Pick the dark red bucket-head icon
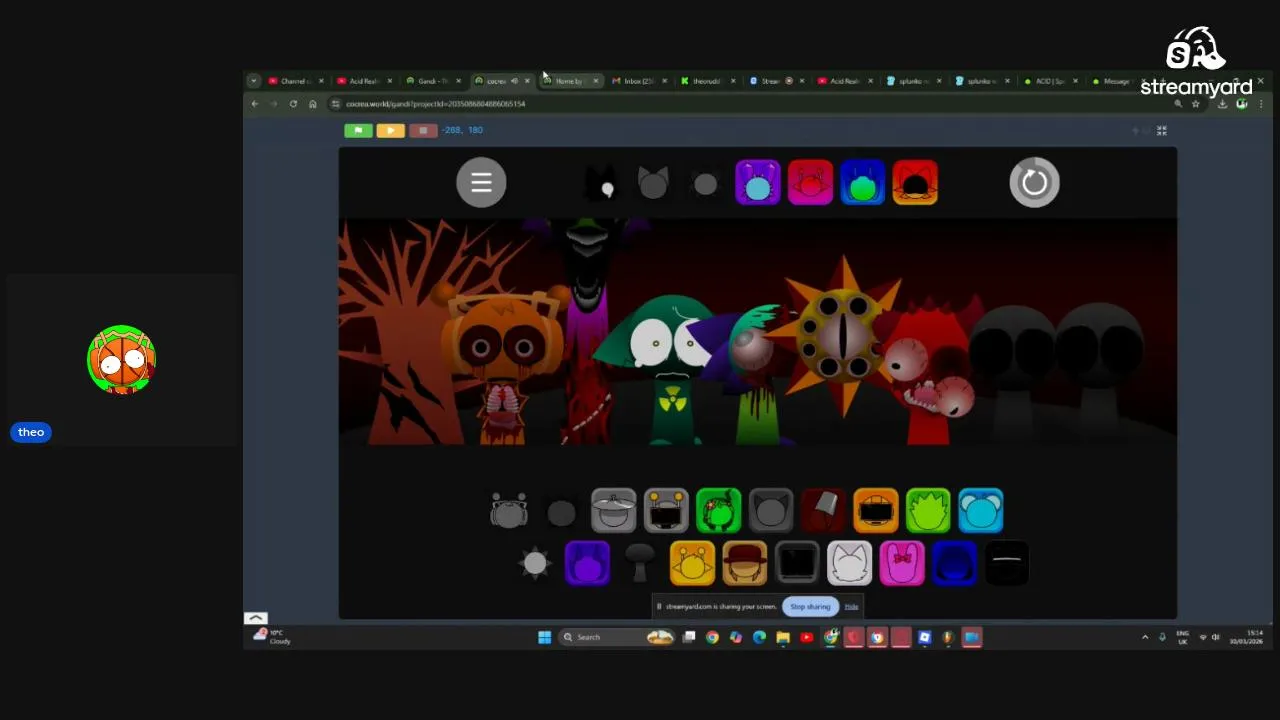1280x720 pixels. (x=823, y=510)
